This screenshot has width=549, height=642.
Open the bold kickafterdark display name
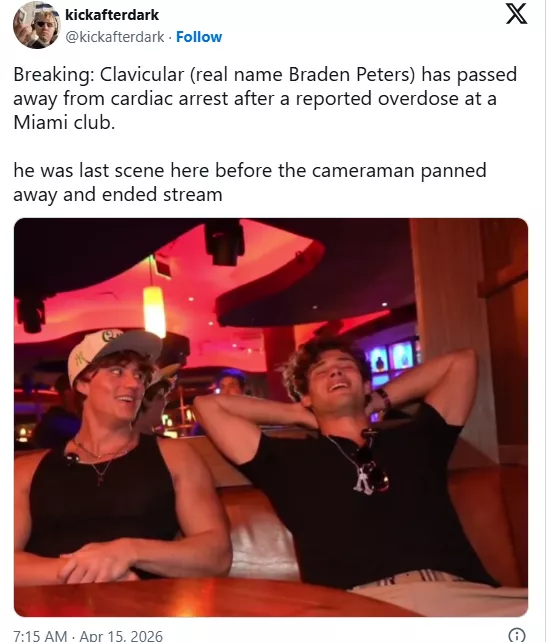[112, 15]
